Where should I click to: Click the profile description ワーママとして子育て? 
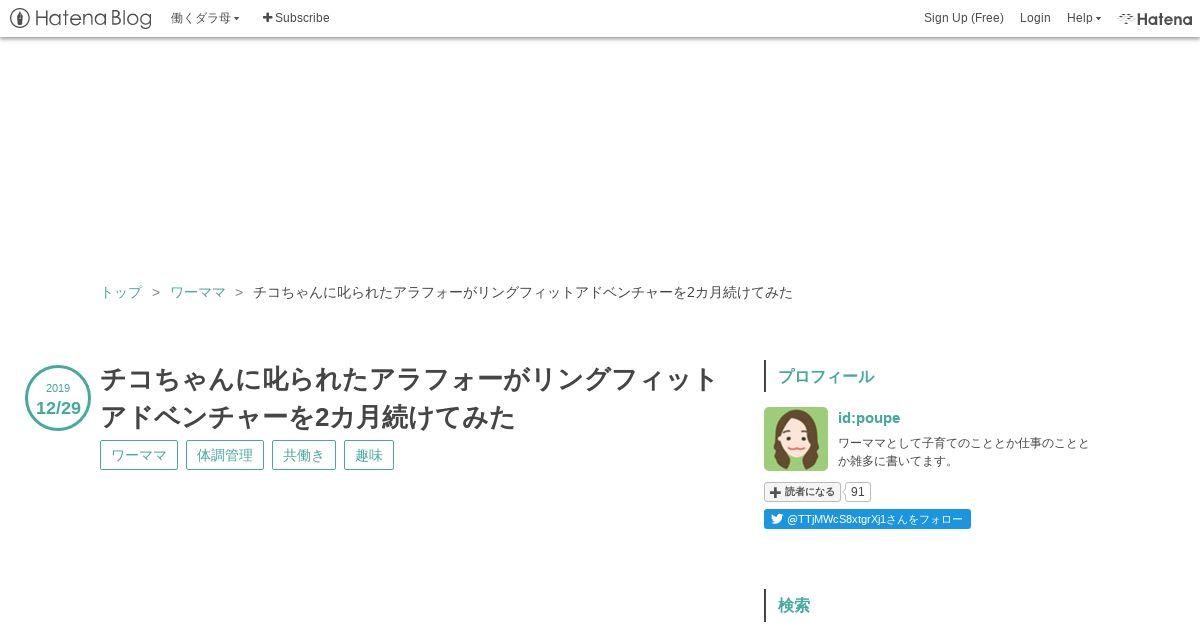point(964,452)
